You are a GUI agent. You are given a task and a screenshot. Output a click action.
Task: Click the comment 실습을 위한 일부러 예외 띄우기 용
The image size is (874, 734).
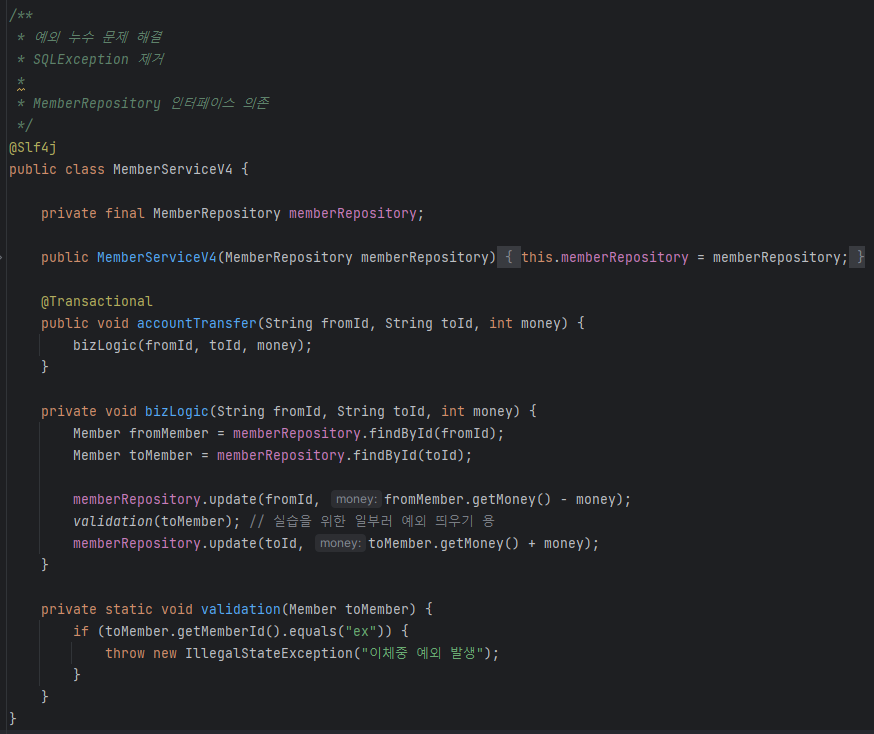coord(372,521)
